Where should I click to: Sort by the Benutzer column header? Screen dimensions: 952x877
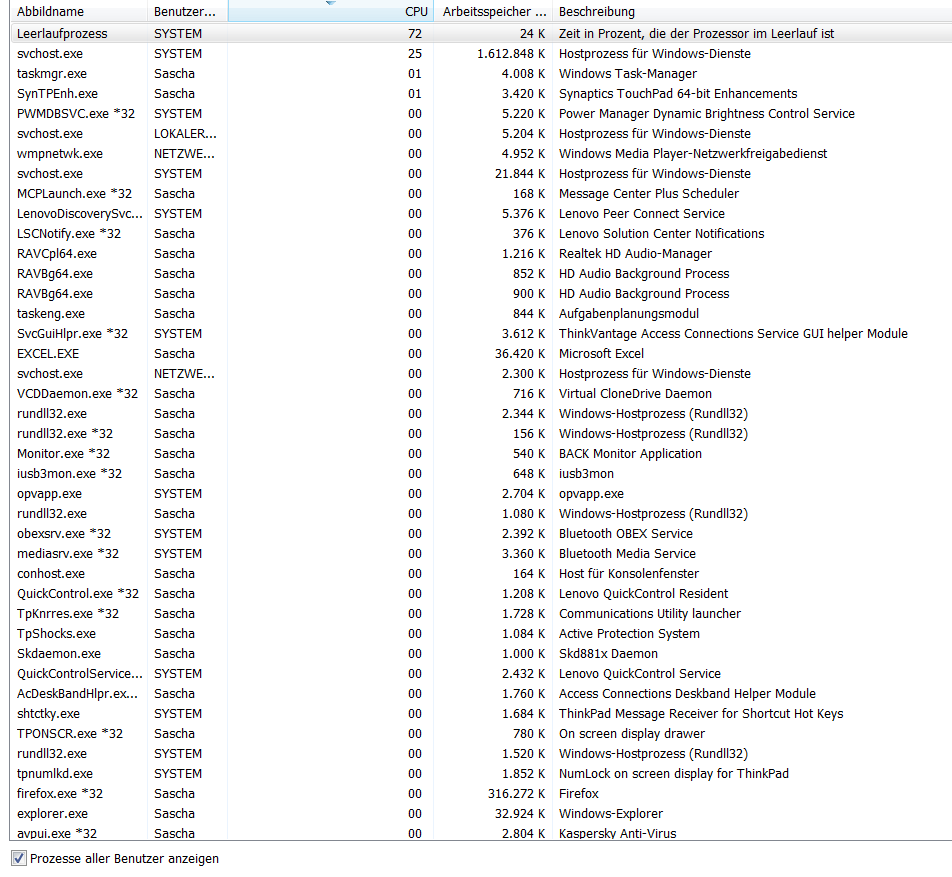pos(188,12)
